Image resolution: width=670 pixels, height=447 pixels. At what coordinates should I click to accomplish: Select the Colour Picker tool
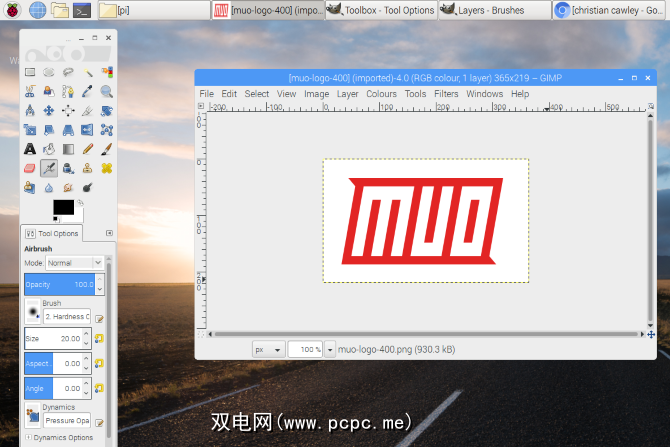88,91
